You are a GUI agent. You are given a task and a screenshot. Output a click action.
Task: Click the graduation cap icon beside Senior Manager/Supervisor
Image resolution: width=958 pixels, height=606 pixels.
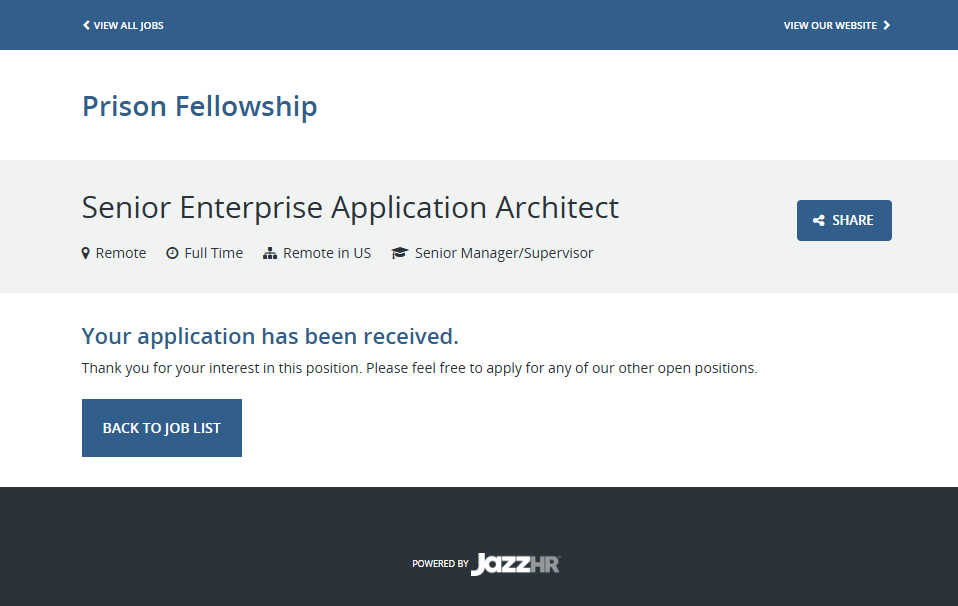coord(400,253)
